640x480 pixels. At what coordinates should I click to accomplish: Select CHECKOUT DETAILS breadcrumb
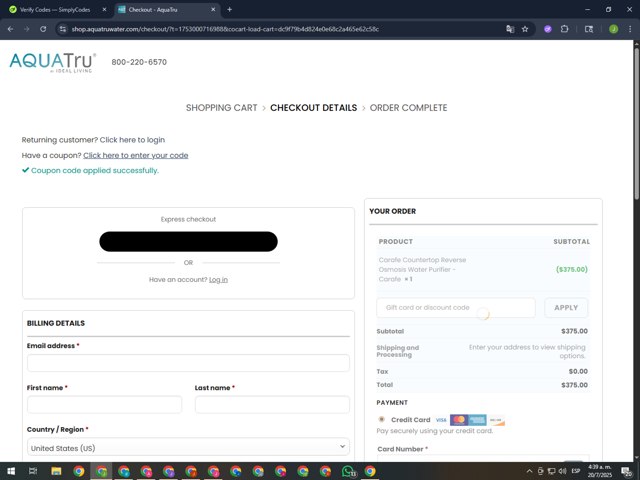tap(313, 108)
